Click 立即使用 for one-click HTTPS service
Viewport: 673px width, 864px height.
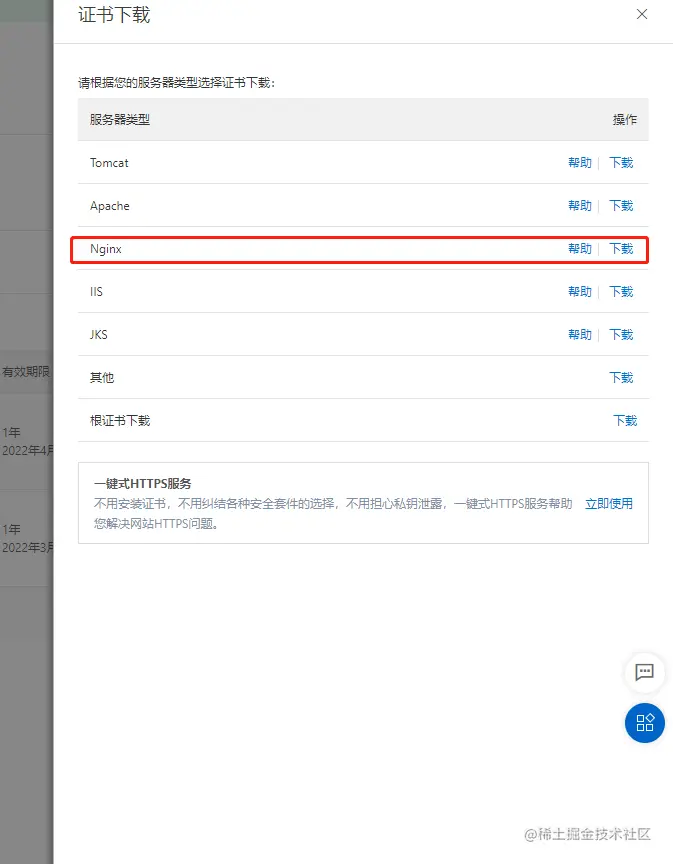[x=609, y=504]
